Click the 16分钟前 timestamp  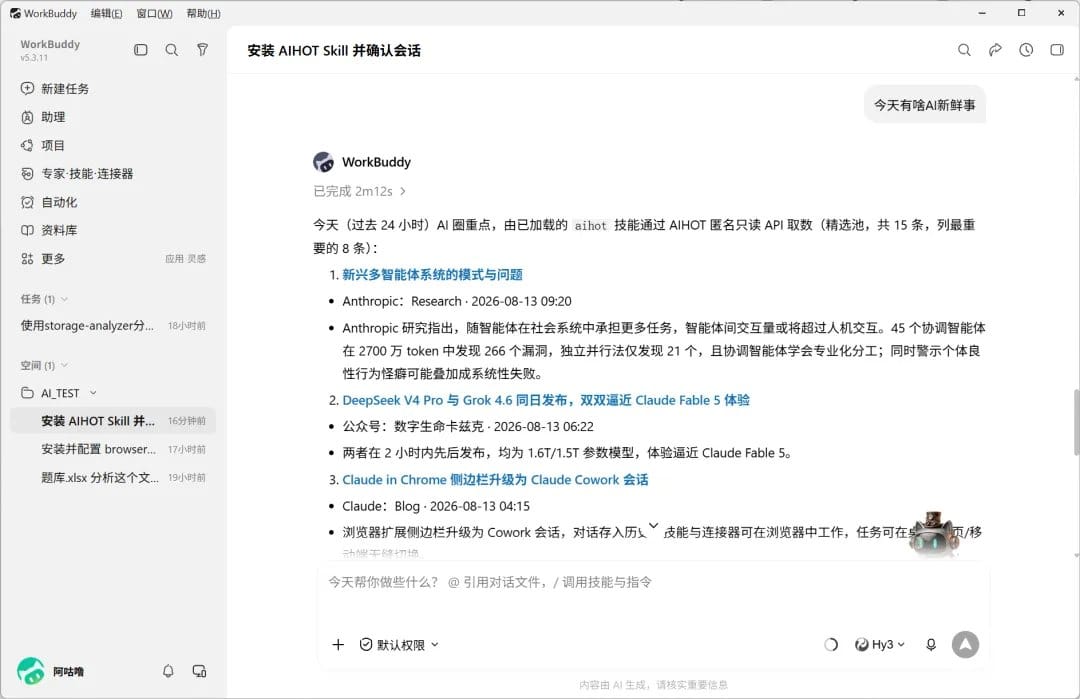187,421
